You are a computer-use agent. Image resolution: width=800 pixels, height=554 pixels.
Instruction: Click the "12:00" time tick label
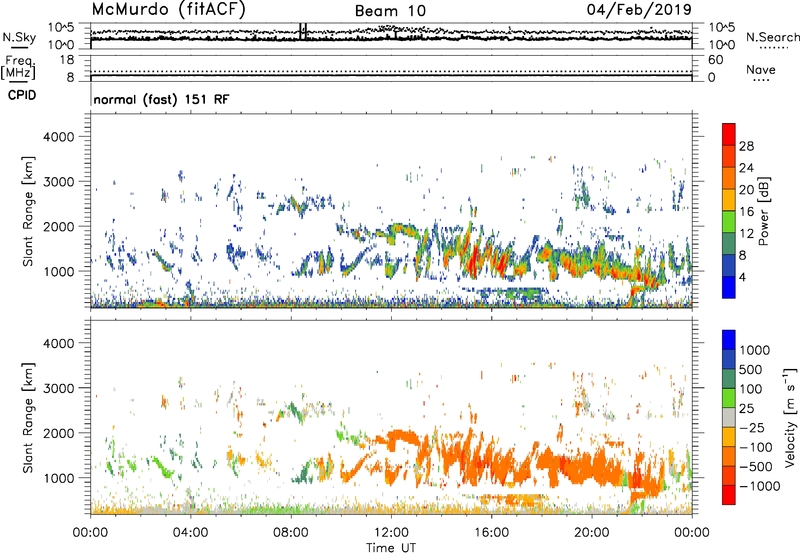[x=391, y=533]
